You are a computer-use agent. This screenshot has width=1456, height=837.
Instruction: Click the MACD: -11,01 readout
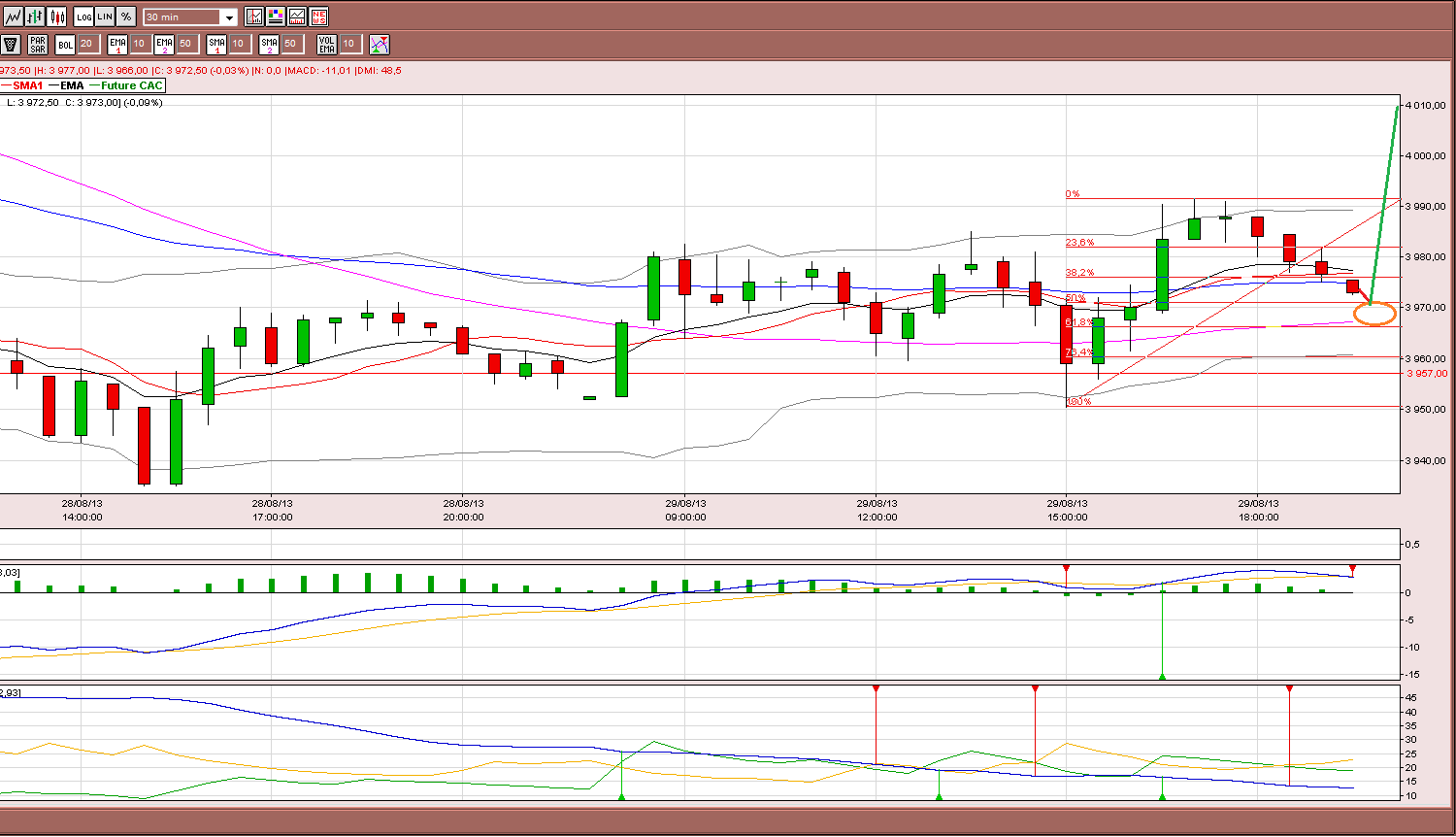tap(319, 70)
